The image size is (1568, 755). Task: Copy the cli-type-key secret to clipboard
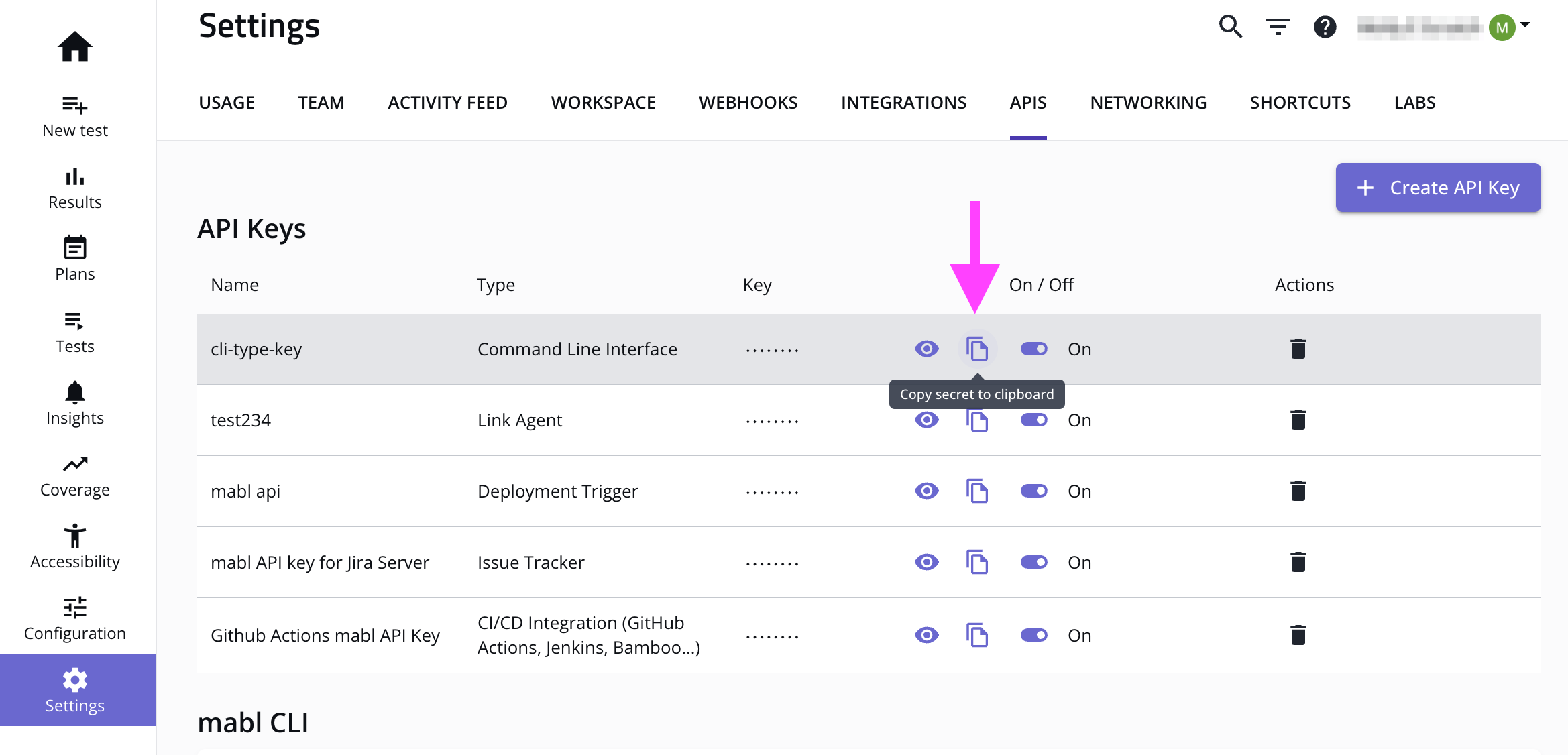click(977, 349)
